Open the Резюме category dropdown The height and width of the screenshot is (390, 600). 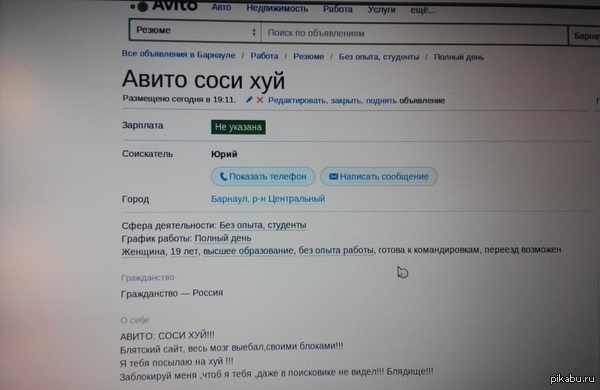[196, 31]
